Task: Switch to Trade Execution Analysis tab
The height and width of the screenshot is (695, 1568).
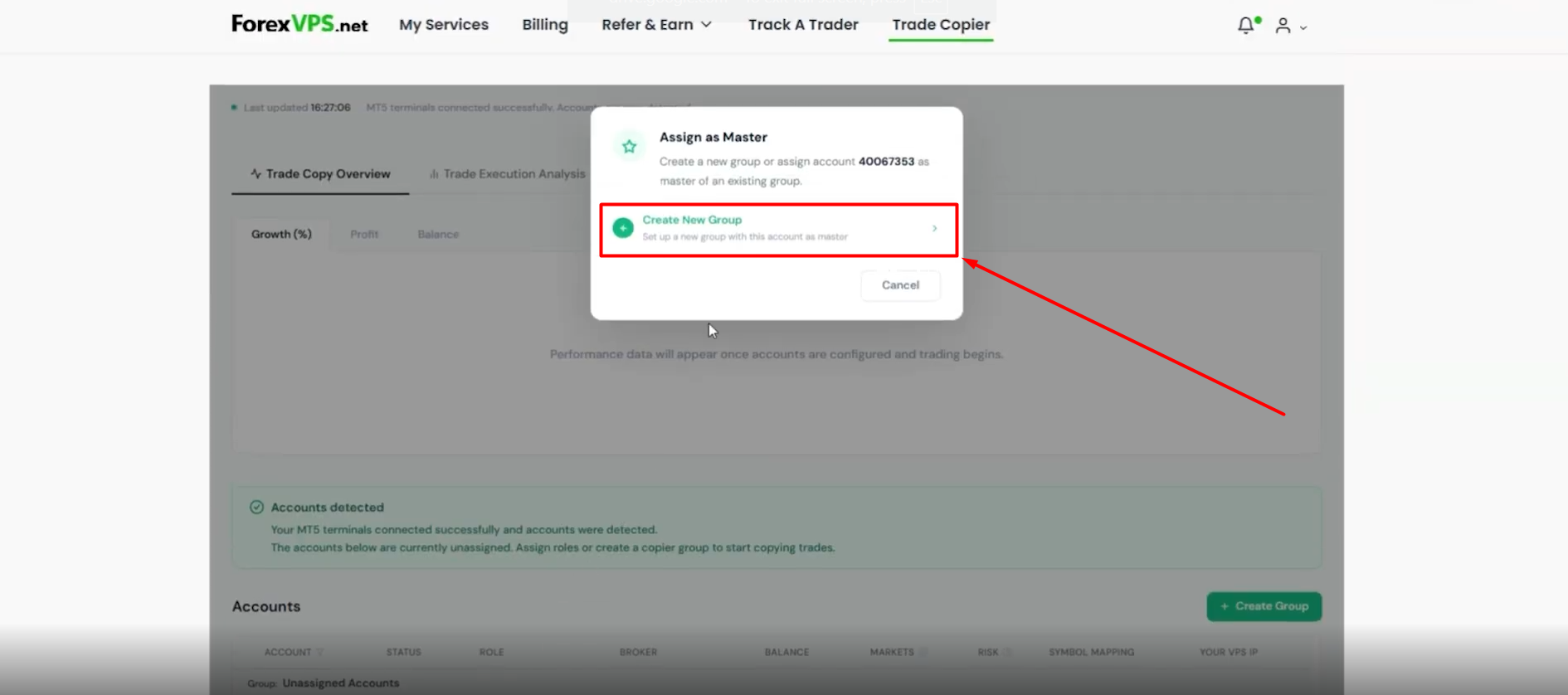Action: coord(507,173)
